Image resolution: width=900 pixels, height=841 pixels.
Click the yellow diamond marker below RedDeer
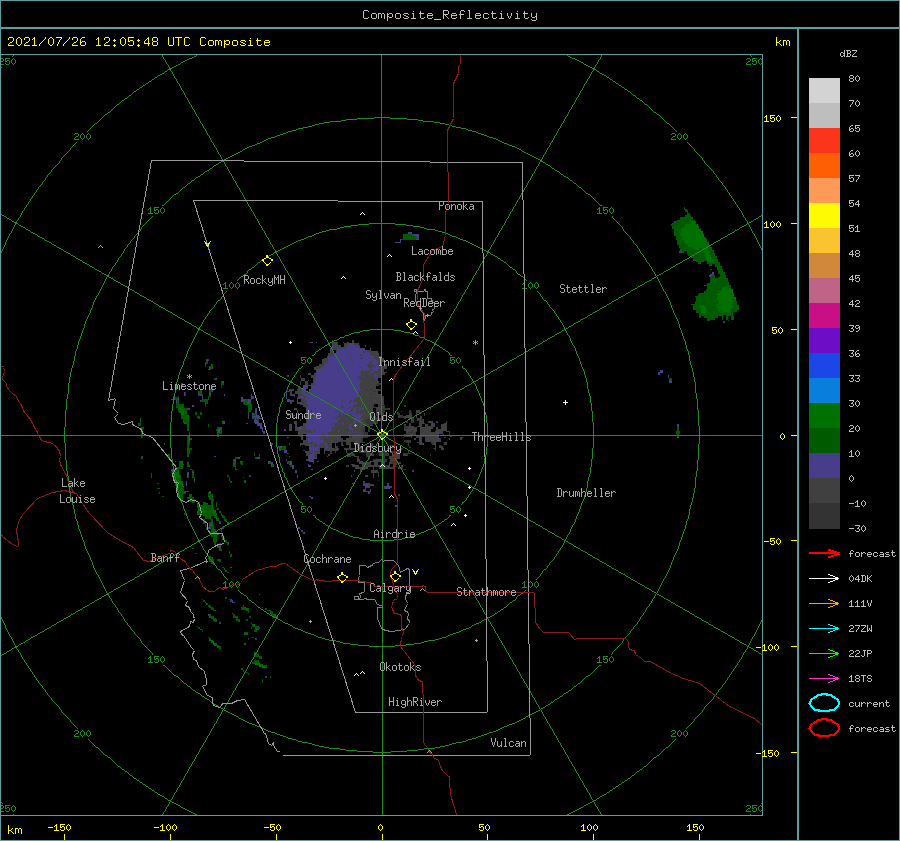pos(411,324)
